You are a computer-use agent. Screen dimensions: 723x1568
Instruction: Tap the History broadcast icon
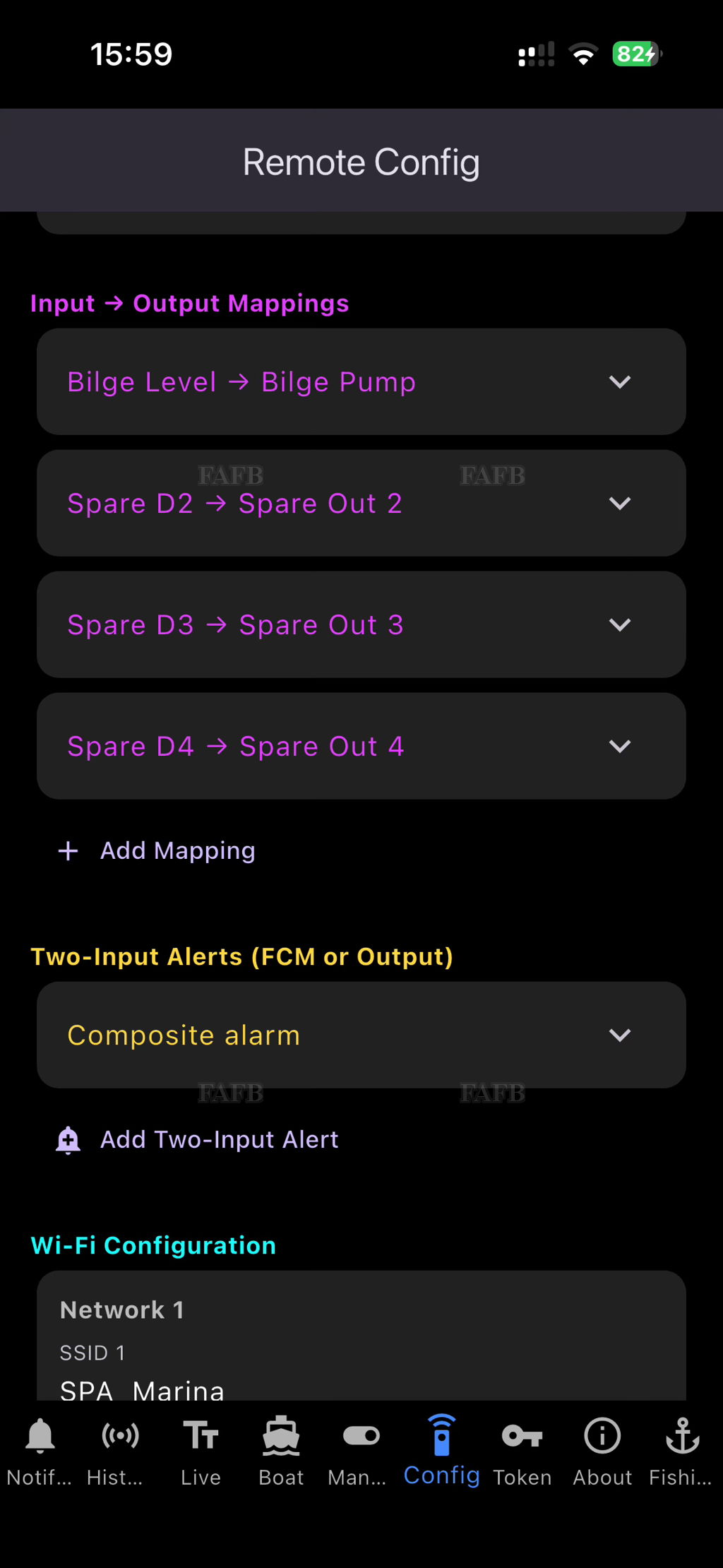(120, 1437)
